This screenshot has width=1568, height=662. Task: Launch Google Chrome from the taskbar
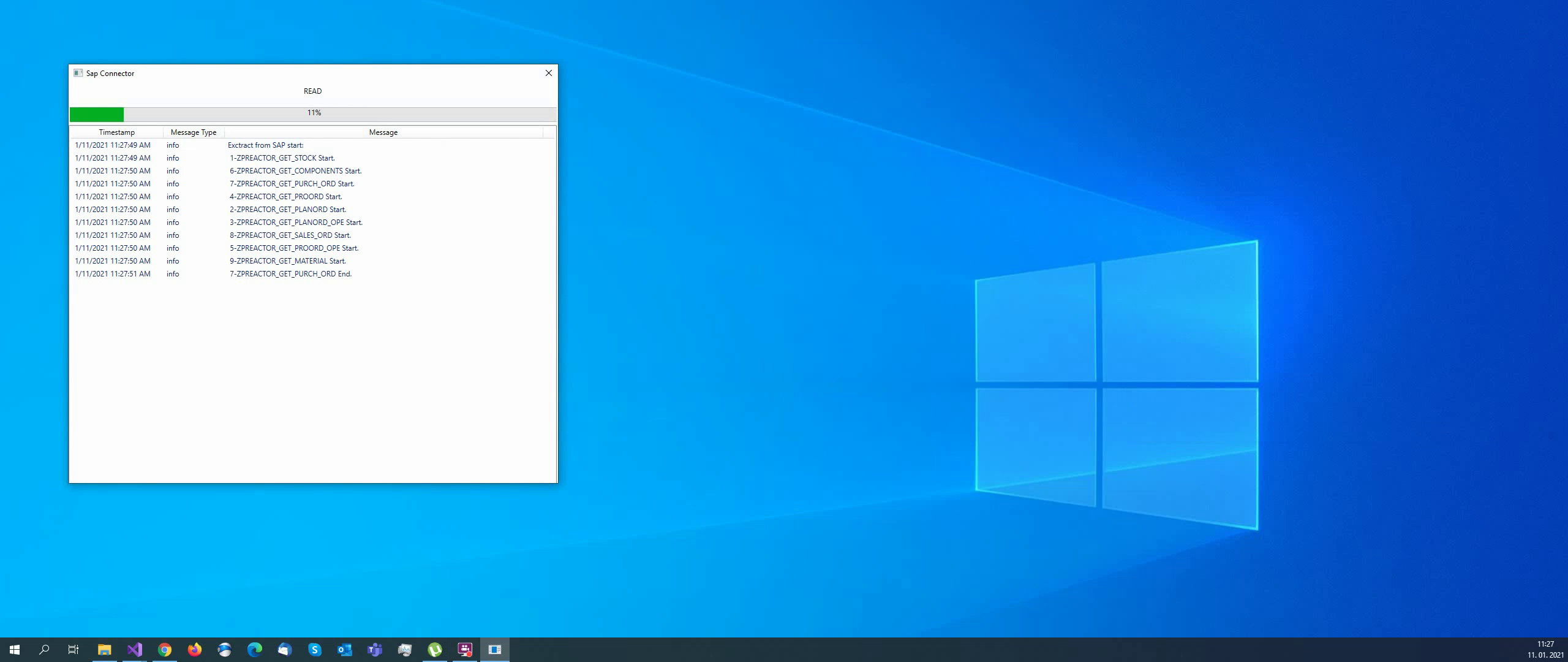point(165,649)
